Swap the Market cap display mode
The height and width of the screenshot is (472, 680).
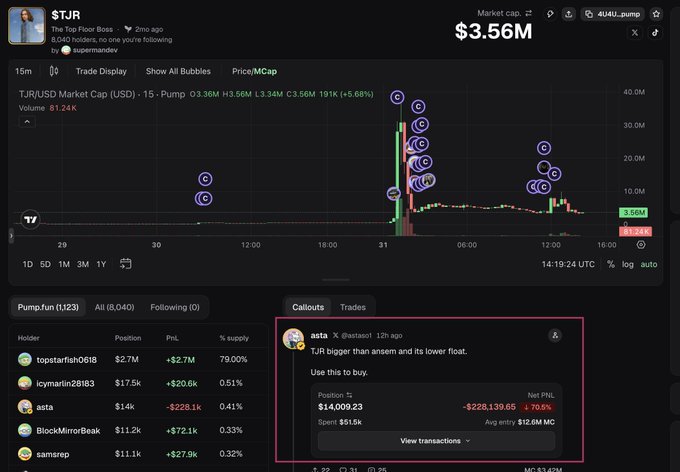click(x=528, y=13)
